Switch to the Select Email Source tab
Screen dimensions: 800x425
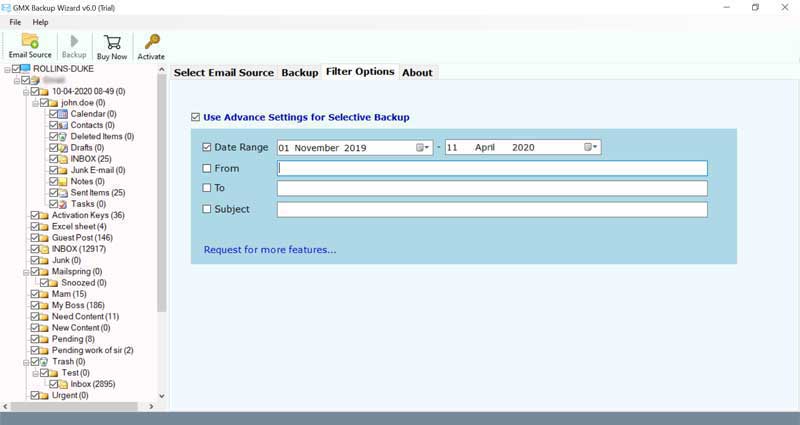(x=224, y=72)
